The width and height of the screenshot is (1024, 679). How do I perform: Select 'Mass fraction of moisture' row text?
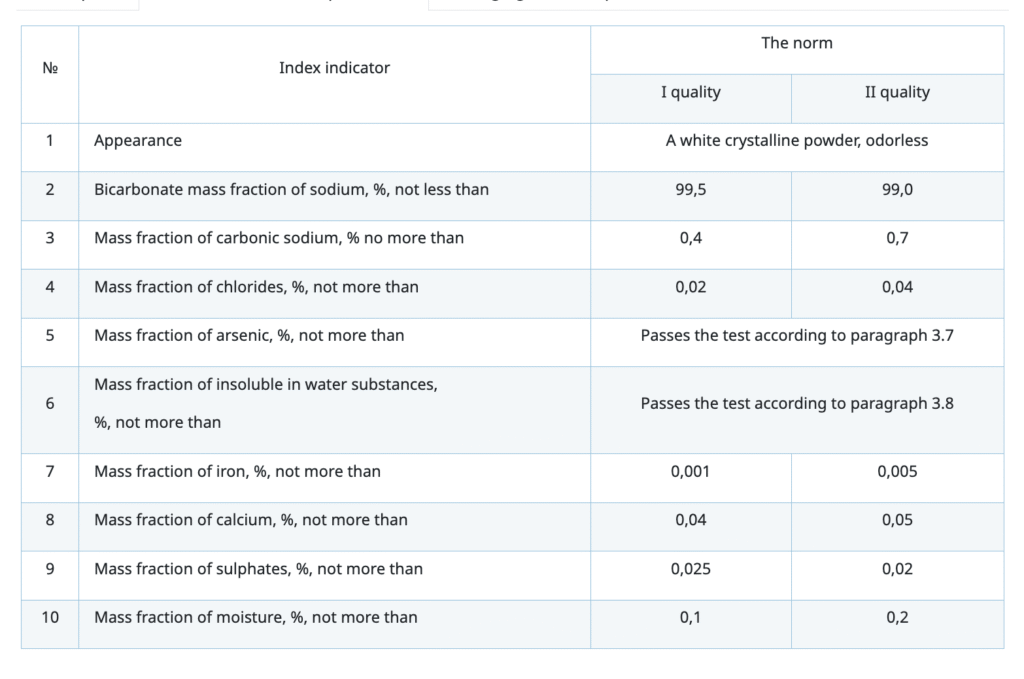coord(256,617)
